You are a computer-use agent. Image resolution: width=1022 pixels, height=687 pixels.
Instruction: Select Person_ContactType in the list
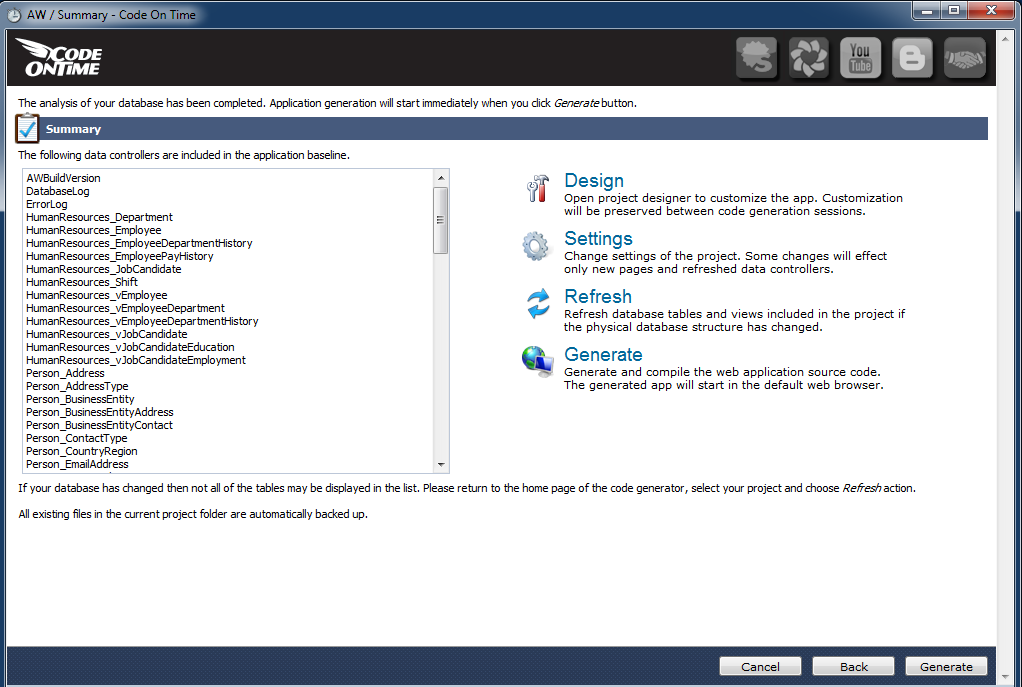click(x=77, y=439)
